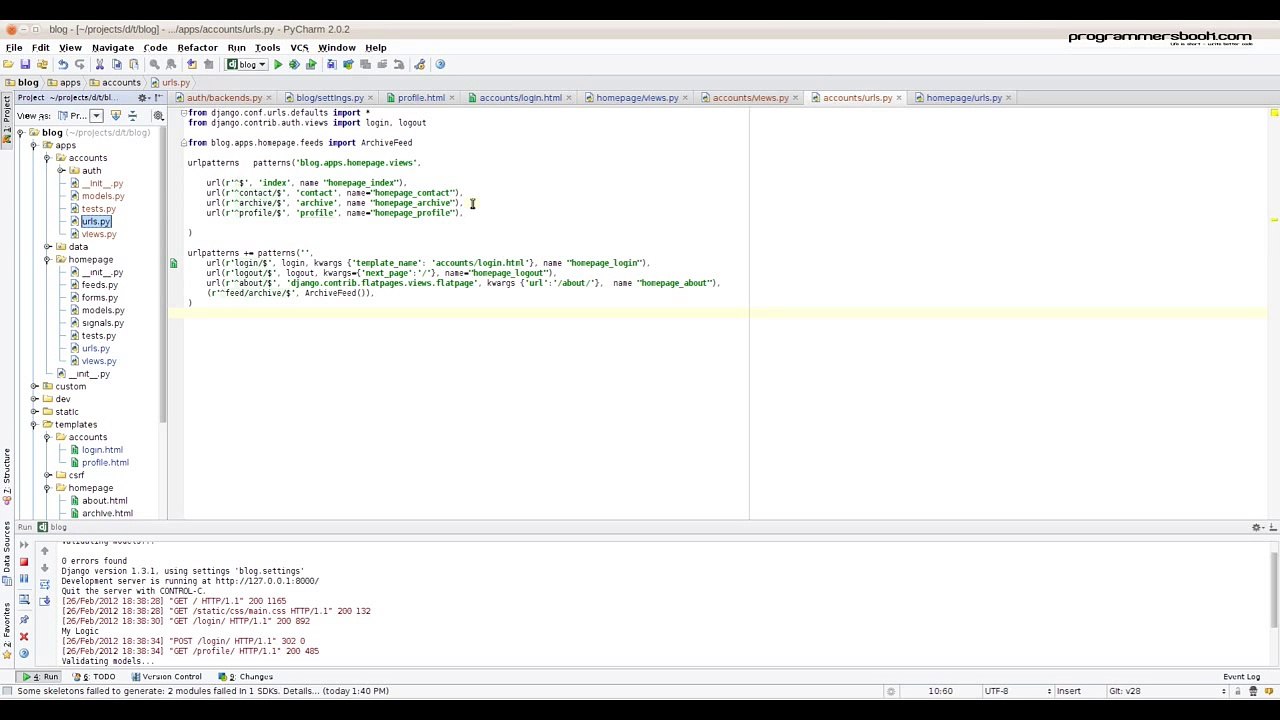The height and width of the screenshot is (720, 1280).
Task: Click the console vertical scrollbar
Action: (x=1274, y=590)
